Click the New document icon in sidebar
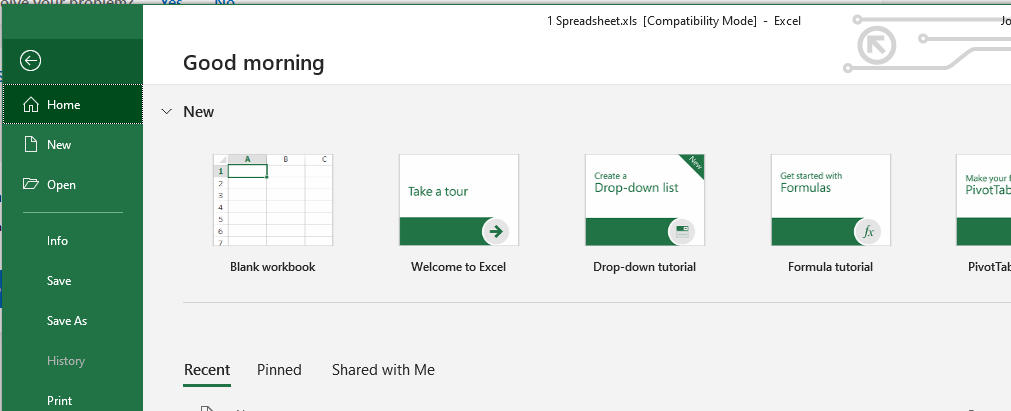The width and height of the screenshot is (1011, 411). pos(30,145)
